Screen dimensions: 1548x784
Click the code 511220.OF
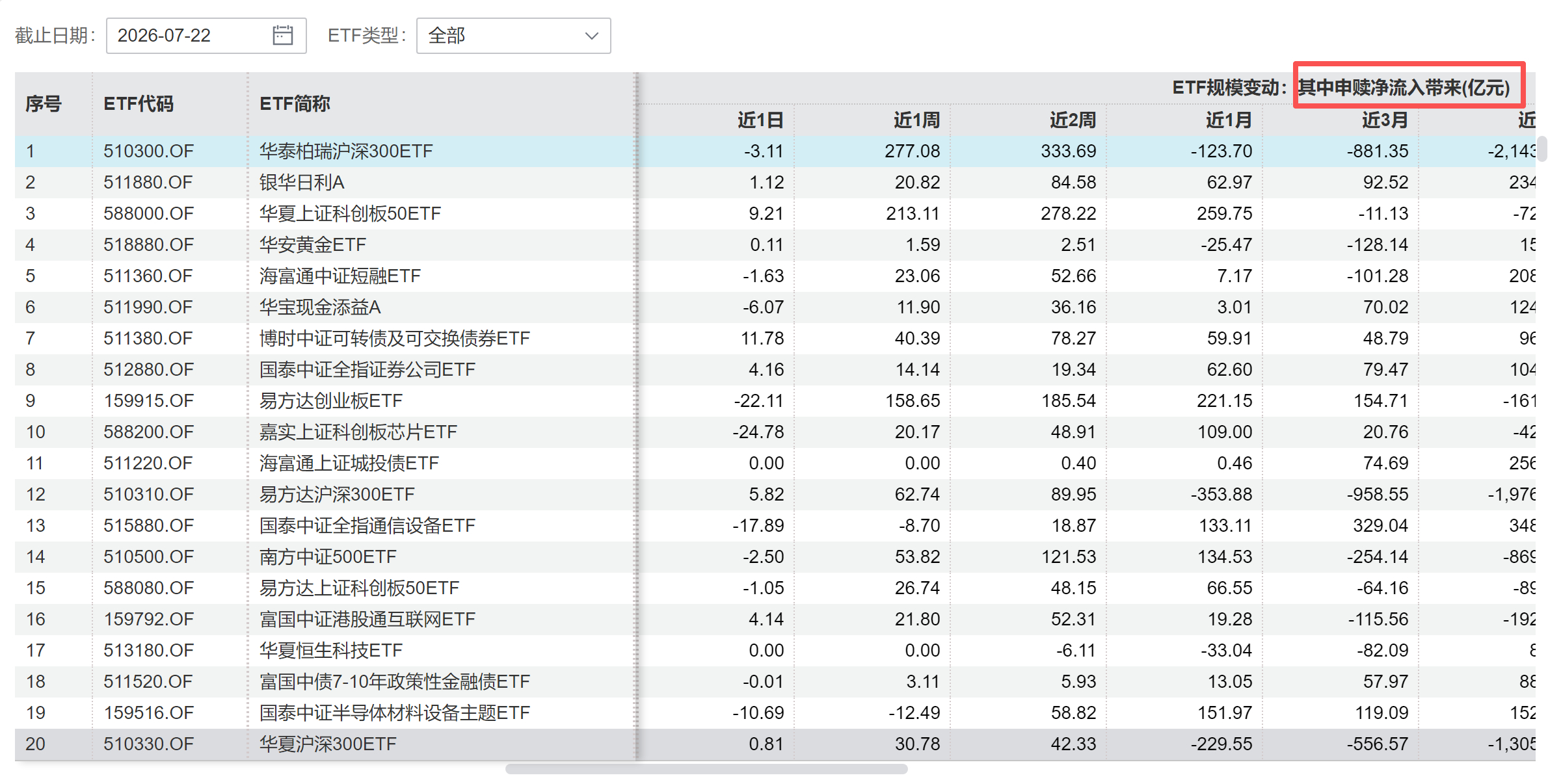(x=148, y=464)
